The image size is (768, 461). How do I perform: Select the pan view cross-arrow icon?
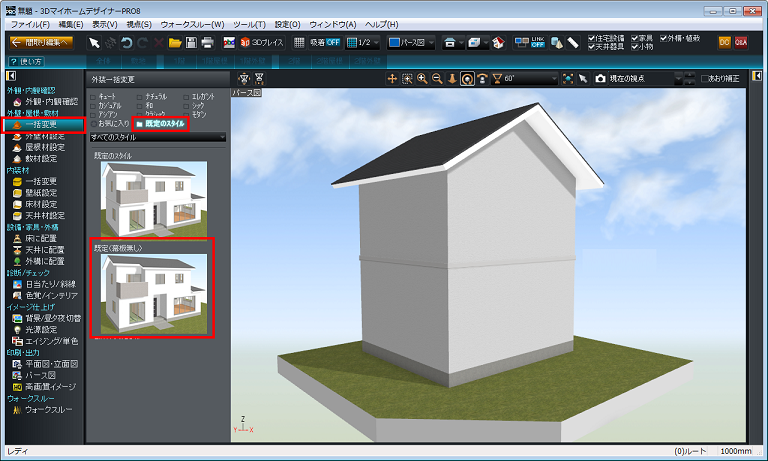pyautogui.click(x=392, y=78)
